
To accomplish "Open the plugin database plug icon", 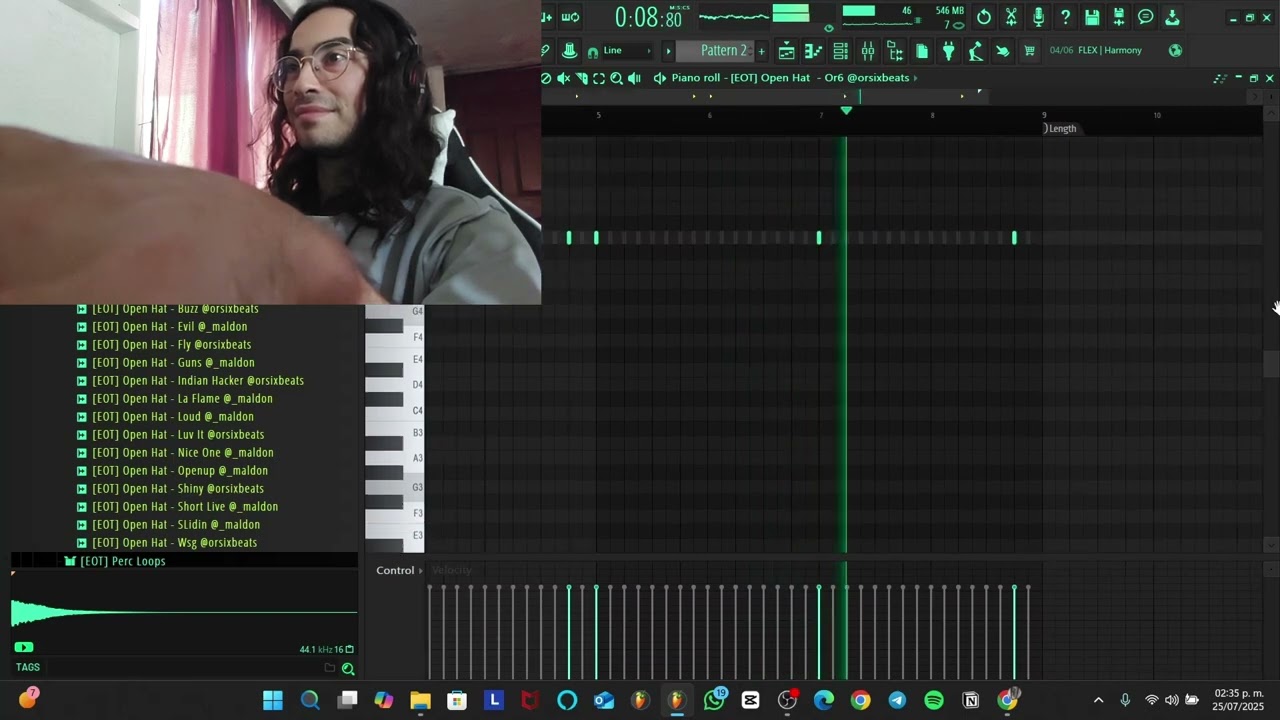I will 949,51.
